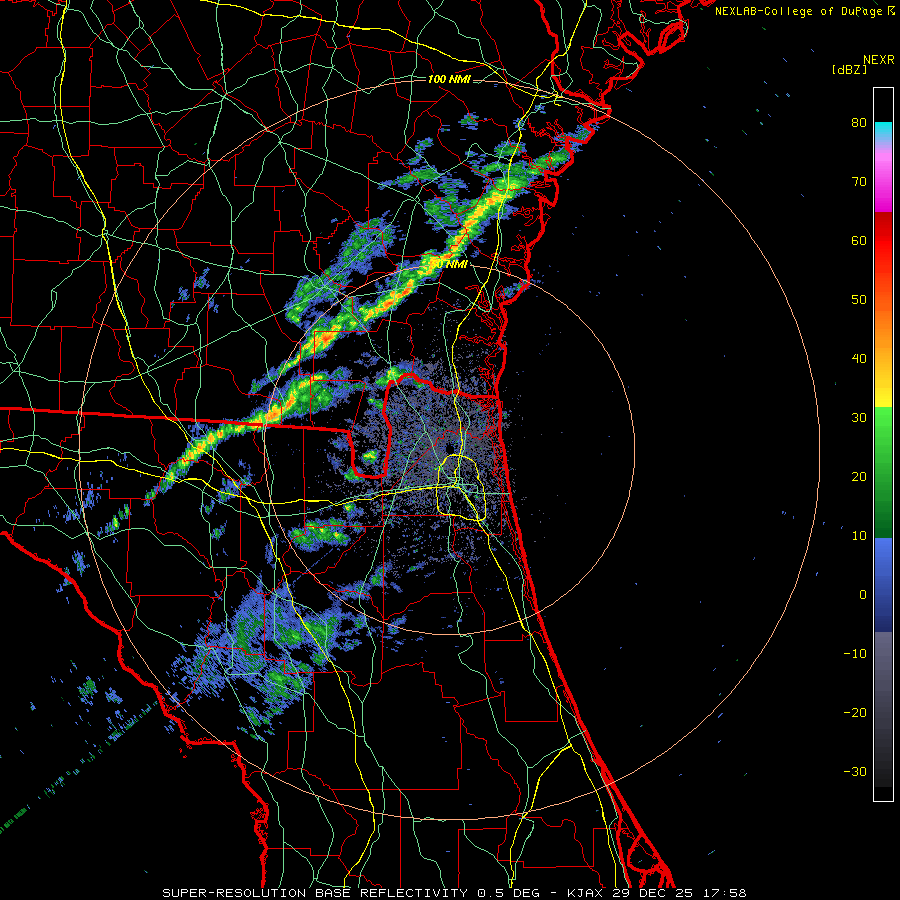Viewport: 900px width, 900px height.
Task: Click the 80 value on dBZ scale
Action: coord(859,123)
